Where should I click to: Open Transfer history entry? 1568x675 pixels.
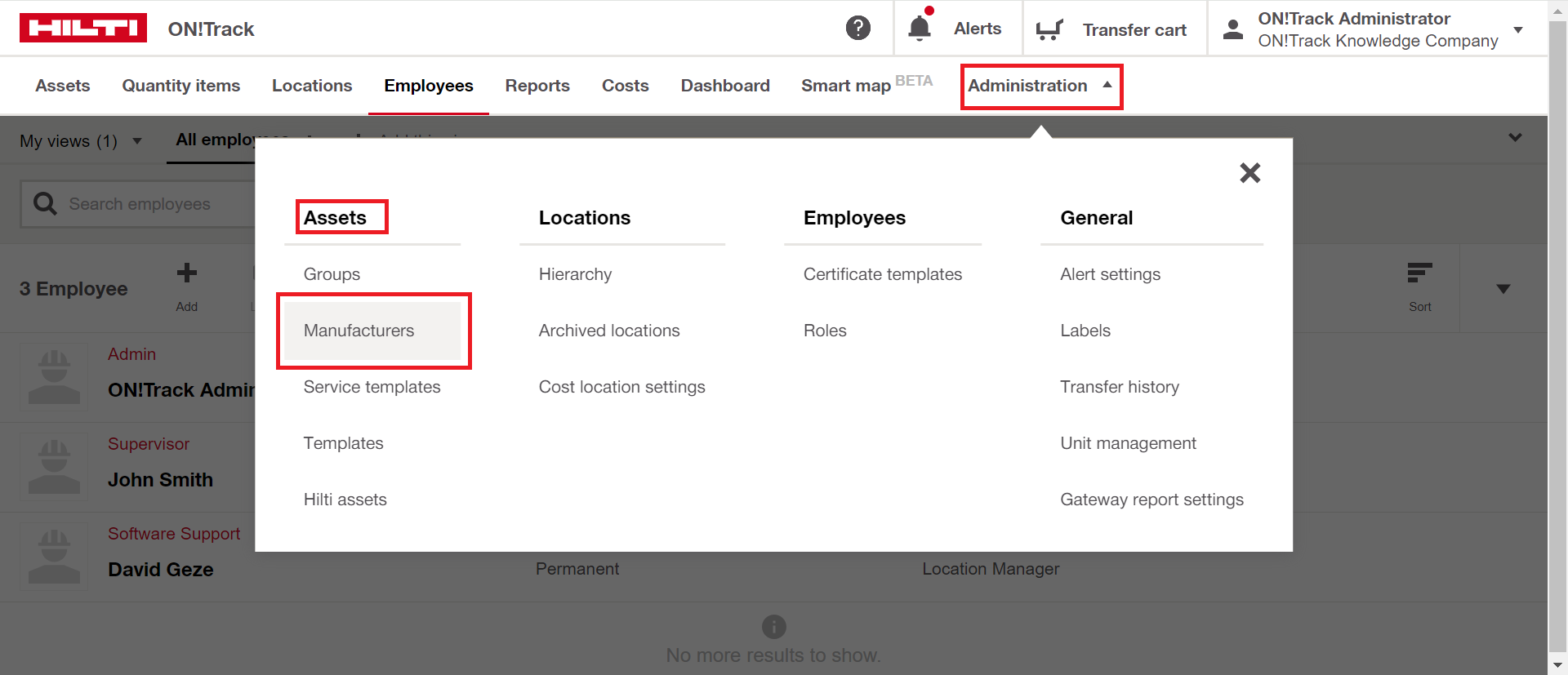(1120, 387)
